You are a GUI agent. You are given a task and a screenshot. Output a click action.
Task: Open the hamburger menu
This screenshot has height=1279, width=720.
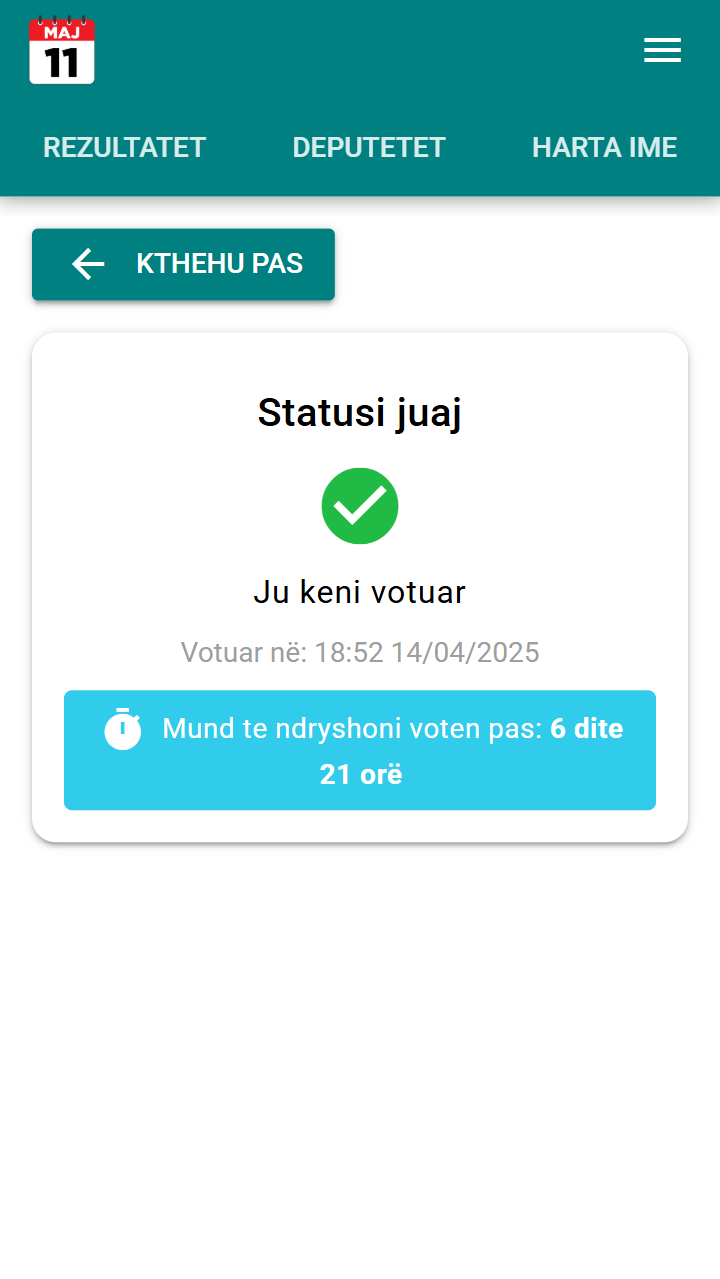pyautogui.click(x=662, y=51)
